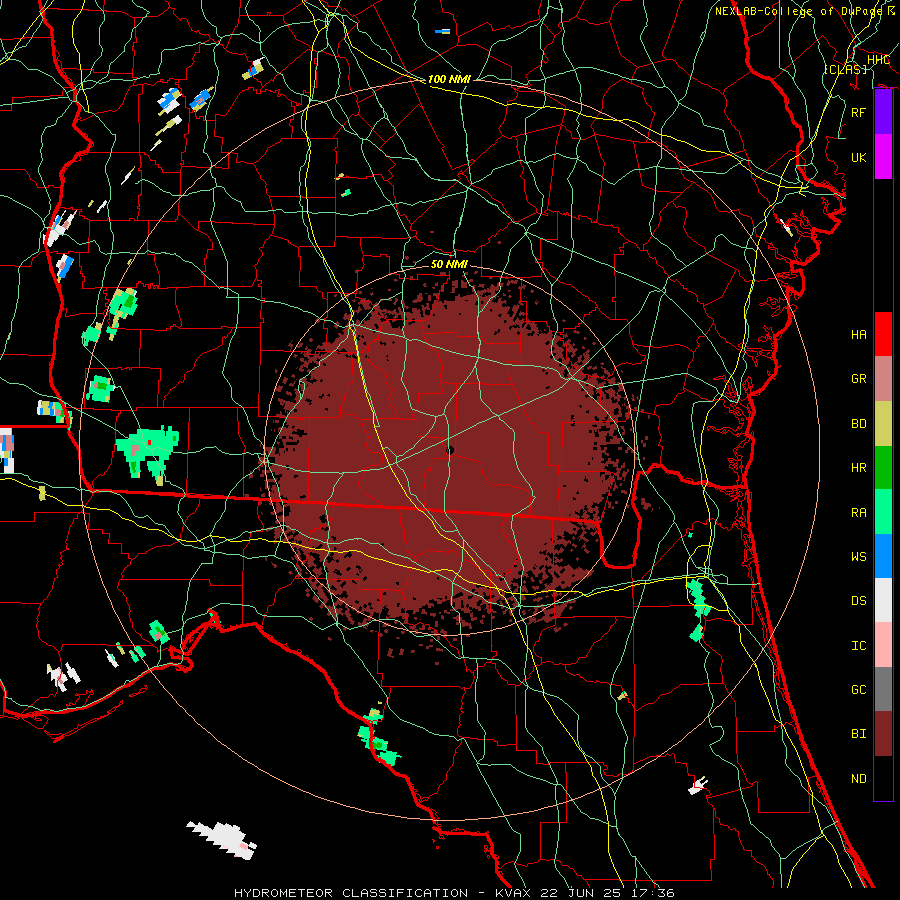Viewport: 900px width, 900px height.
Task: Click the "WS" legend label text
Action: click(x=859, y=557)
